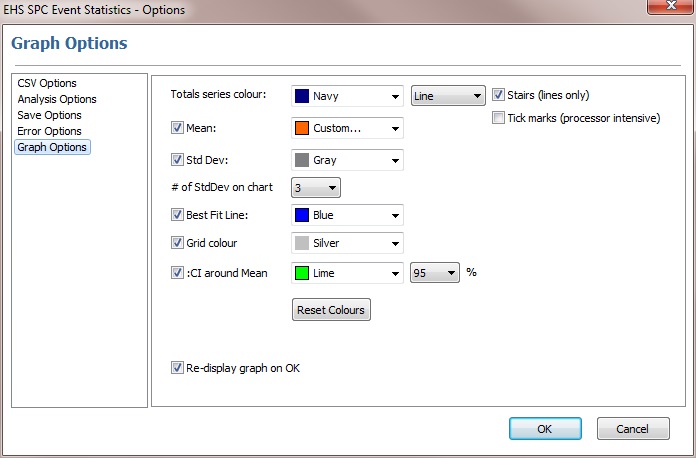696x458 pixels.
Task: Expand the number of StdDev dropdown
Action: tap(316, 187)
